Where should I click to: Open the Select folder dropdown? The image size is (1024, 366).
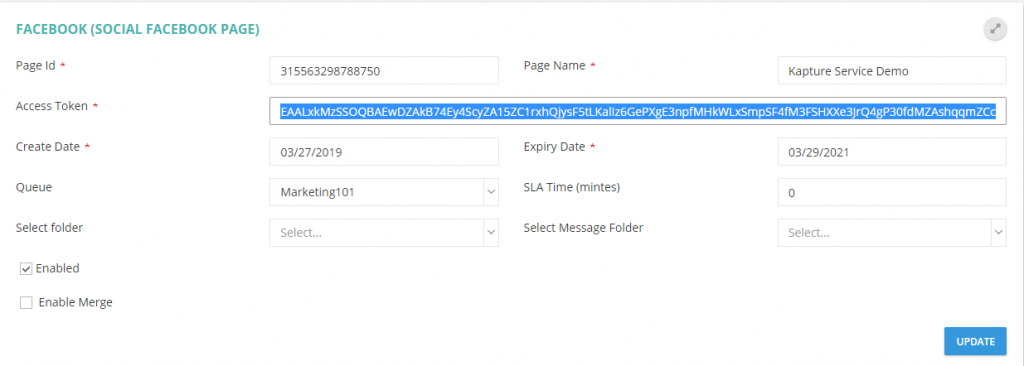pos(384,233)
